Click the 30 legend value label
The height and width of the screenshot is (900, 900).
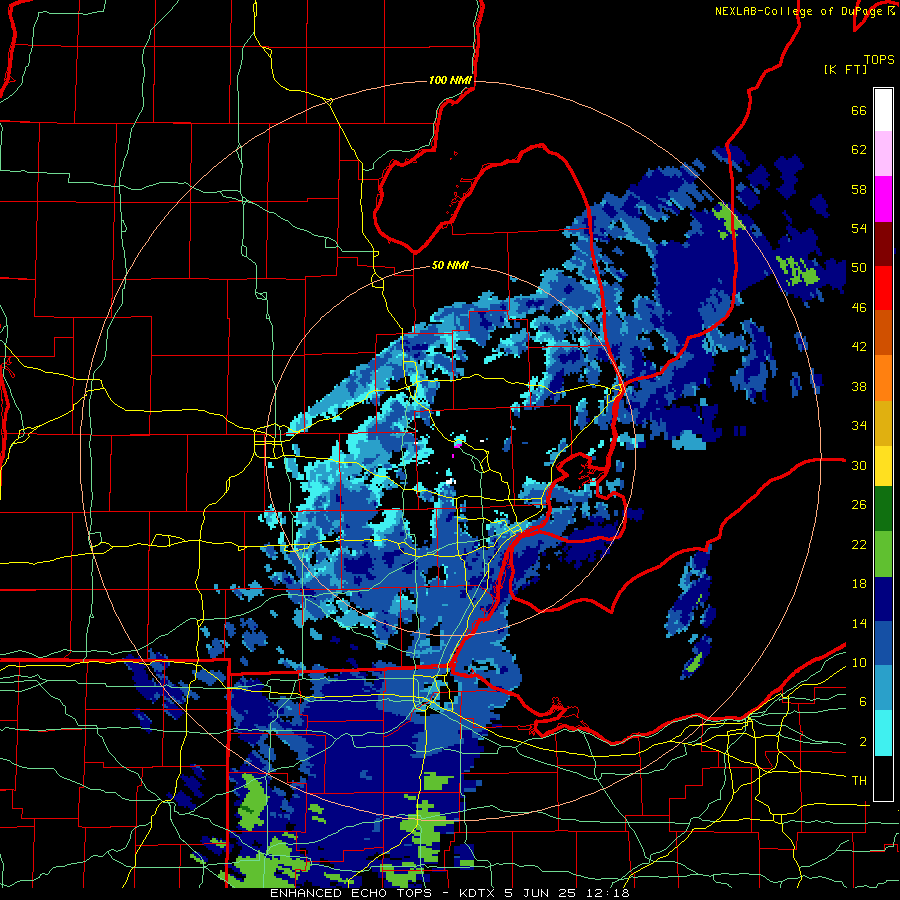pyautogui.click(x=859, y=465)
